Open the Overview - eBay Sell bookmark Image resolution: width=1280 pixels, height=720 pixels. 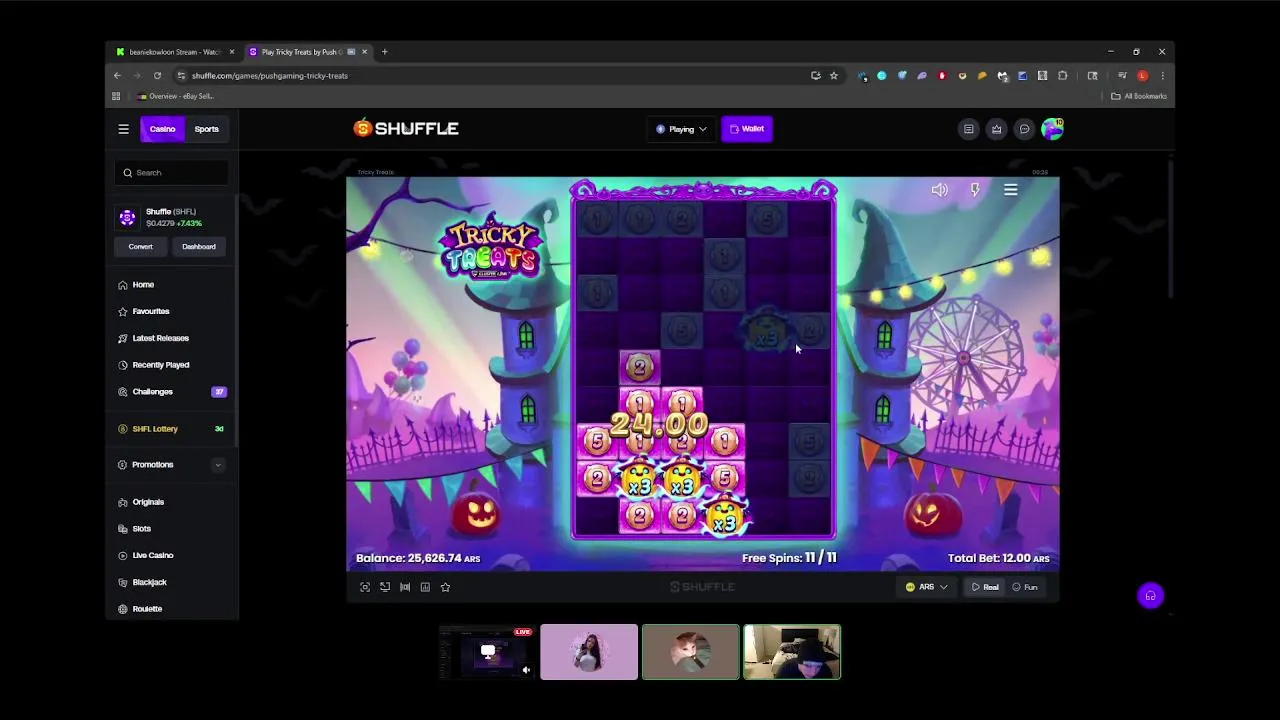pyautogui.click(x=176, y=96)
